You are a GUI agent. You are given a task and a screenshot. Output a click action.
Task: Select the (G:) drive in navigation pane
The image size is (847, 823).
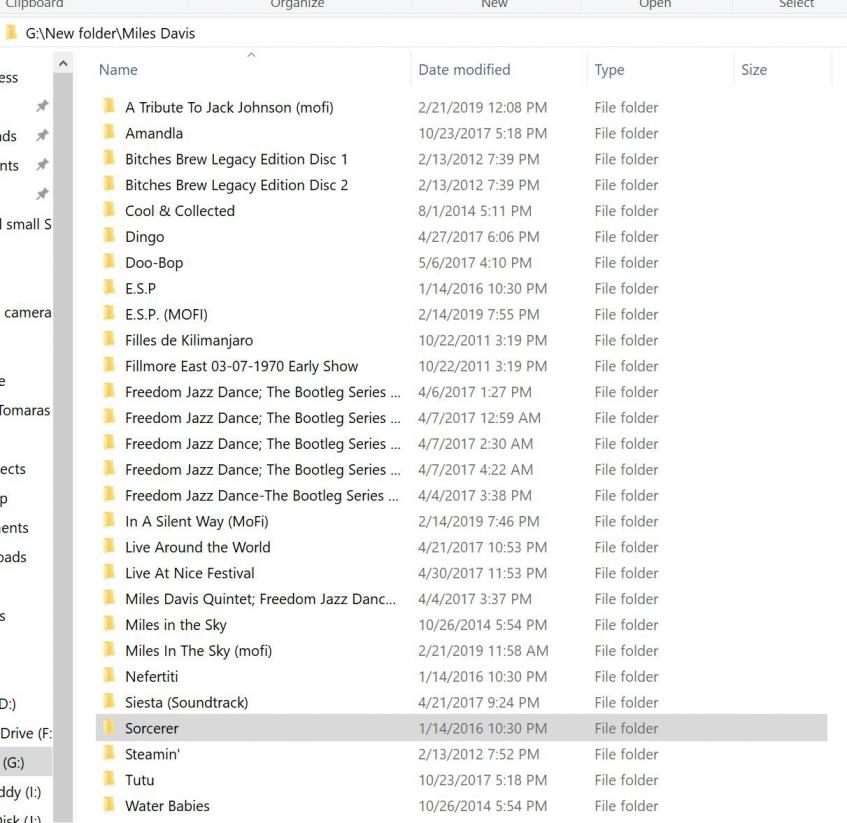14,762
